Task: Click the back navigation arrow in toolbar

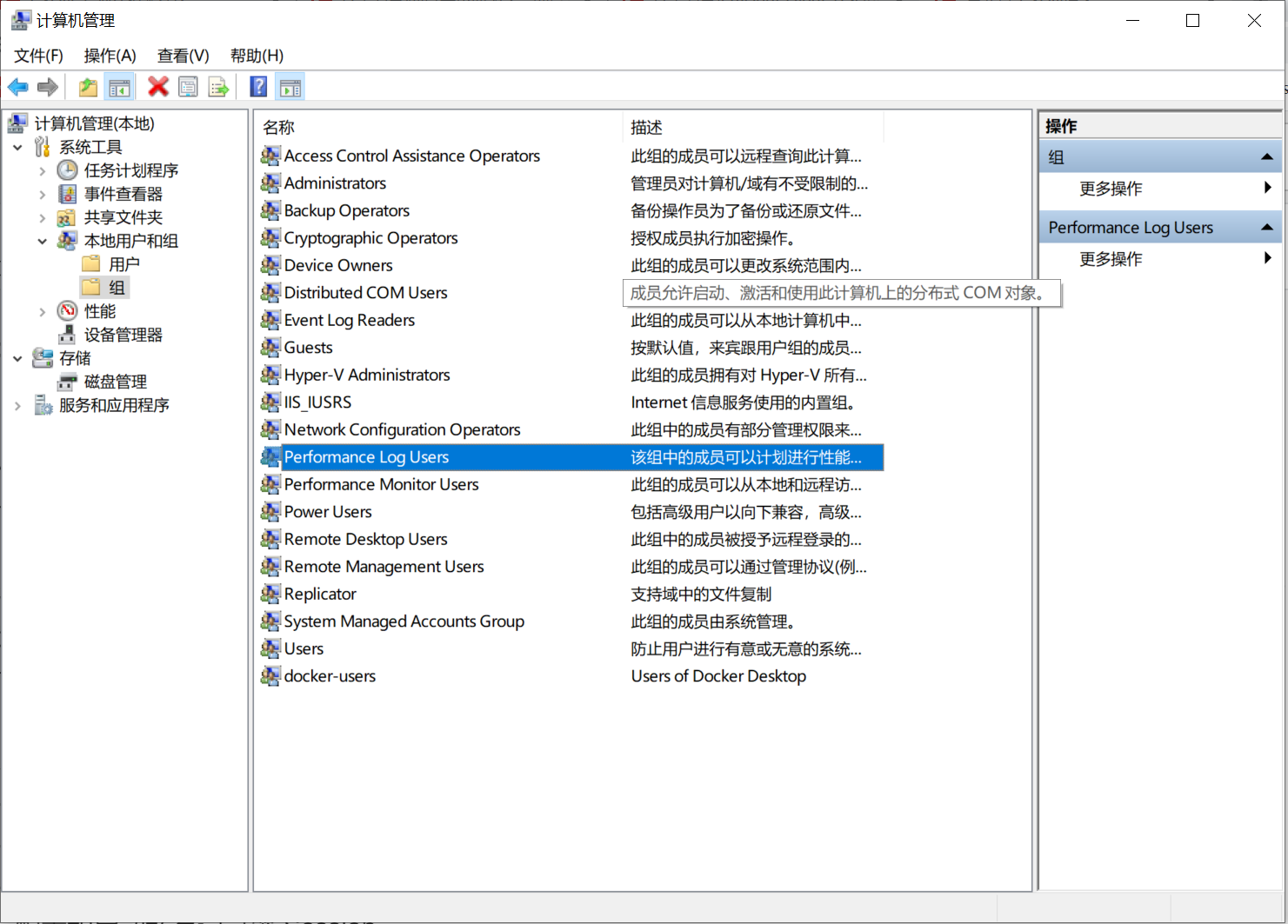Action: pos(17,86)
